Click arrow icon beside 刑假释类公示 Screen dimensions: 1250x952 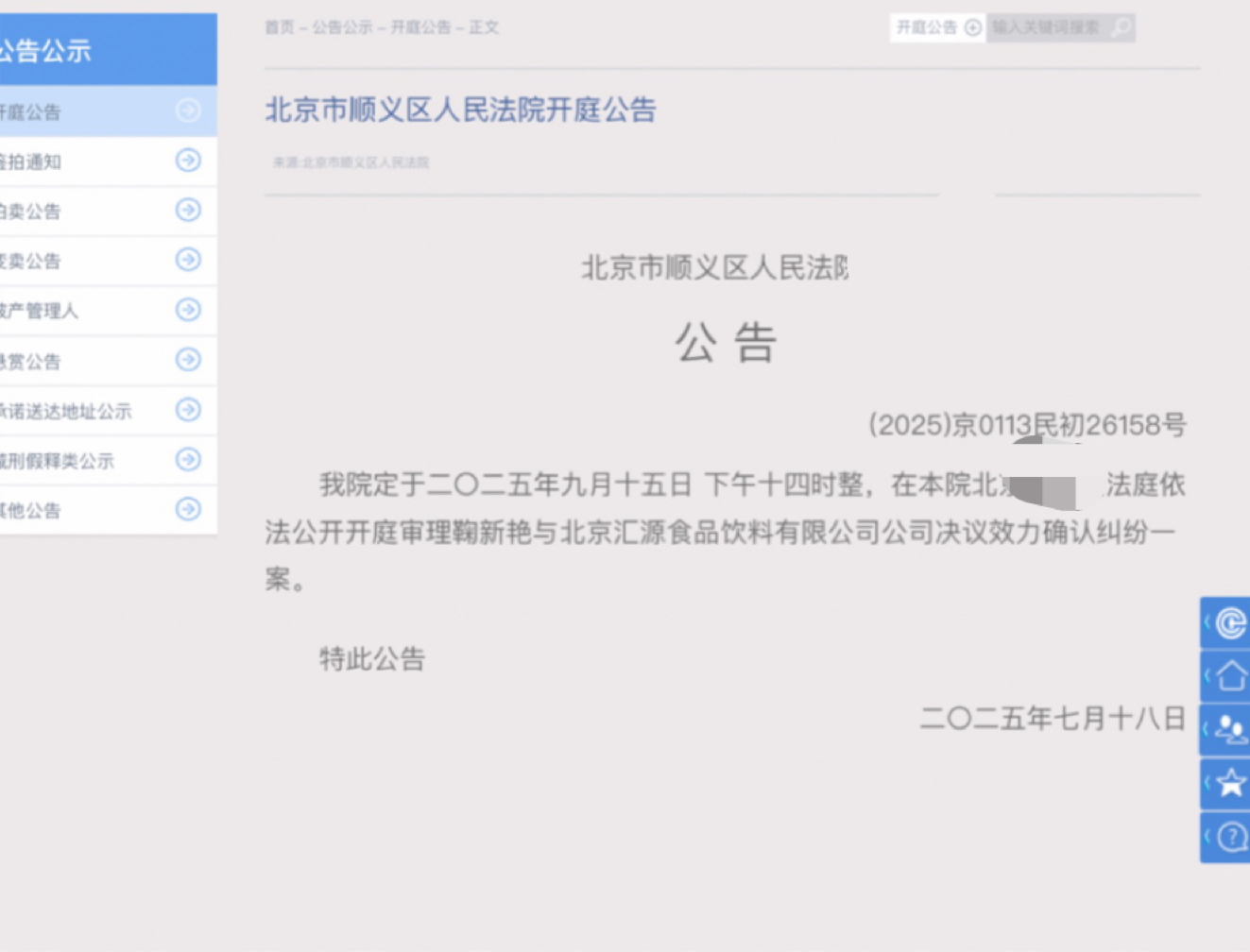189,460
